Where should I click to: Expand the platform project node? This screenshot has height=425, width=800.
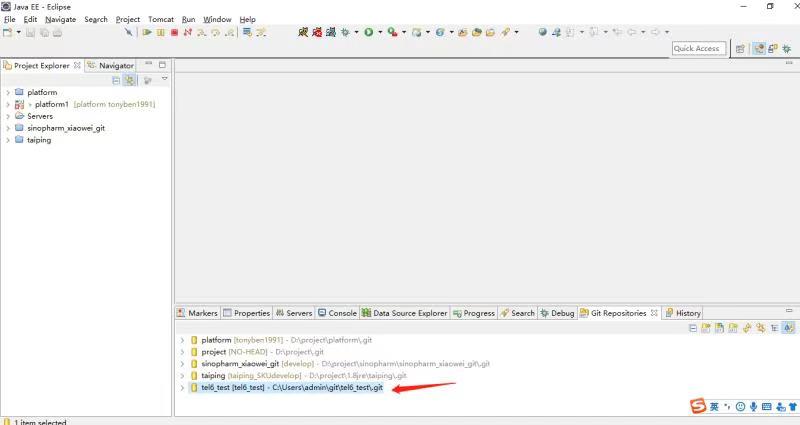click(8, 92)
